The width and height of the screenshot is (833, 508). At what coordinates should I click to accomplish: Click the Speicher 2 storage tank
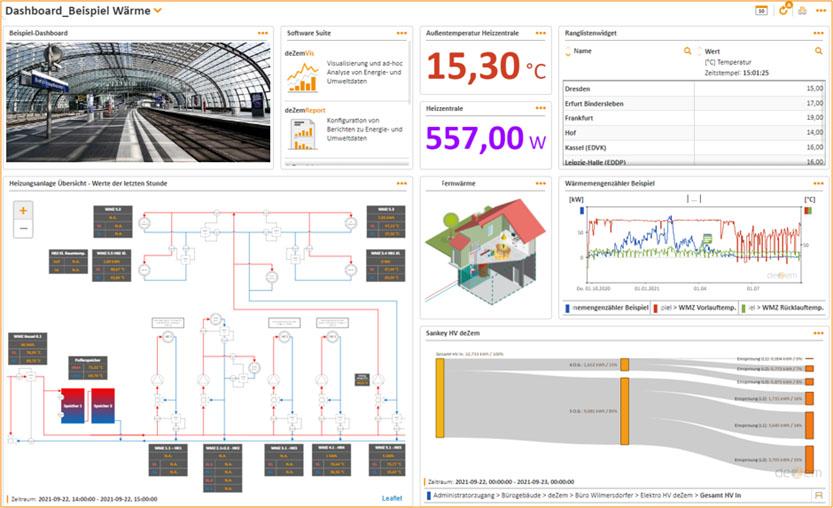pyautogui.click(x=103, y=405)
